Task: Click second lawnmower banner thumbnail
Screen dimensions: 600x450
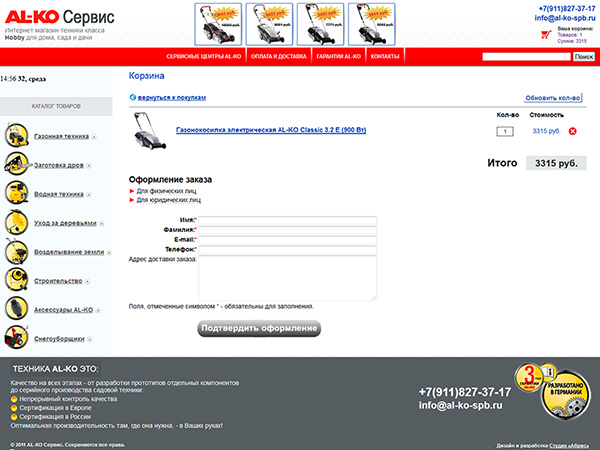Action: tap(269, 24)
